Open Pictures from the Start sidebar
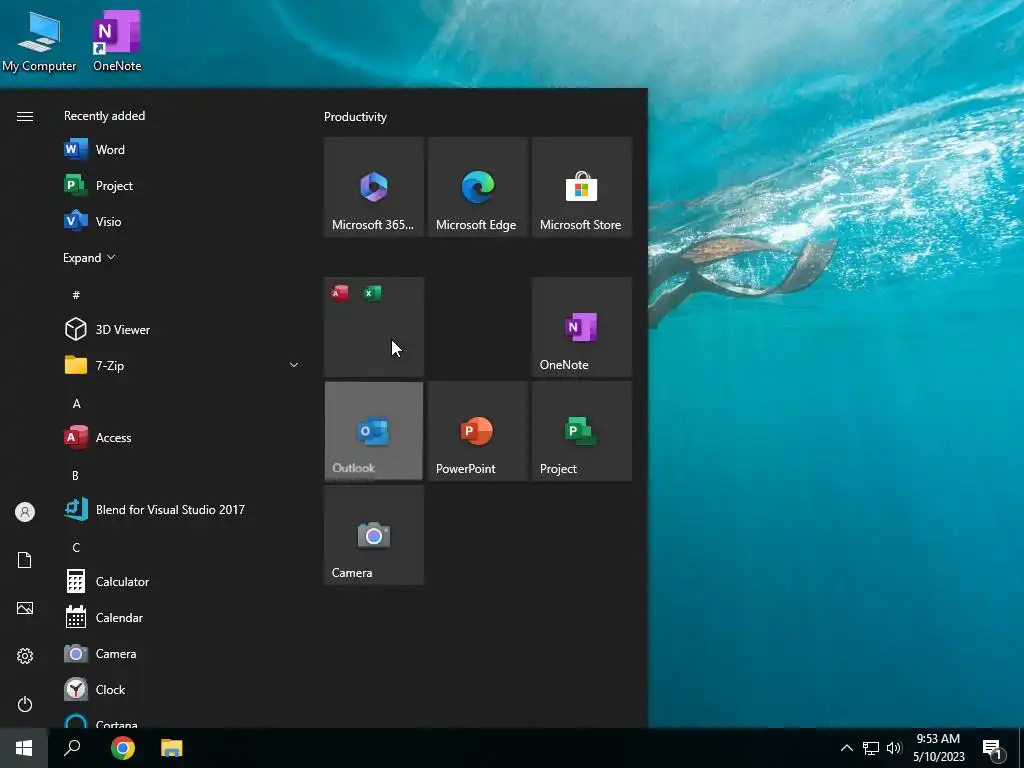The image size is (1024, 768). (25, 608)
